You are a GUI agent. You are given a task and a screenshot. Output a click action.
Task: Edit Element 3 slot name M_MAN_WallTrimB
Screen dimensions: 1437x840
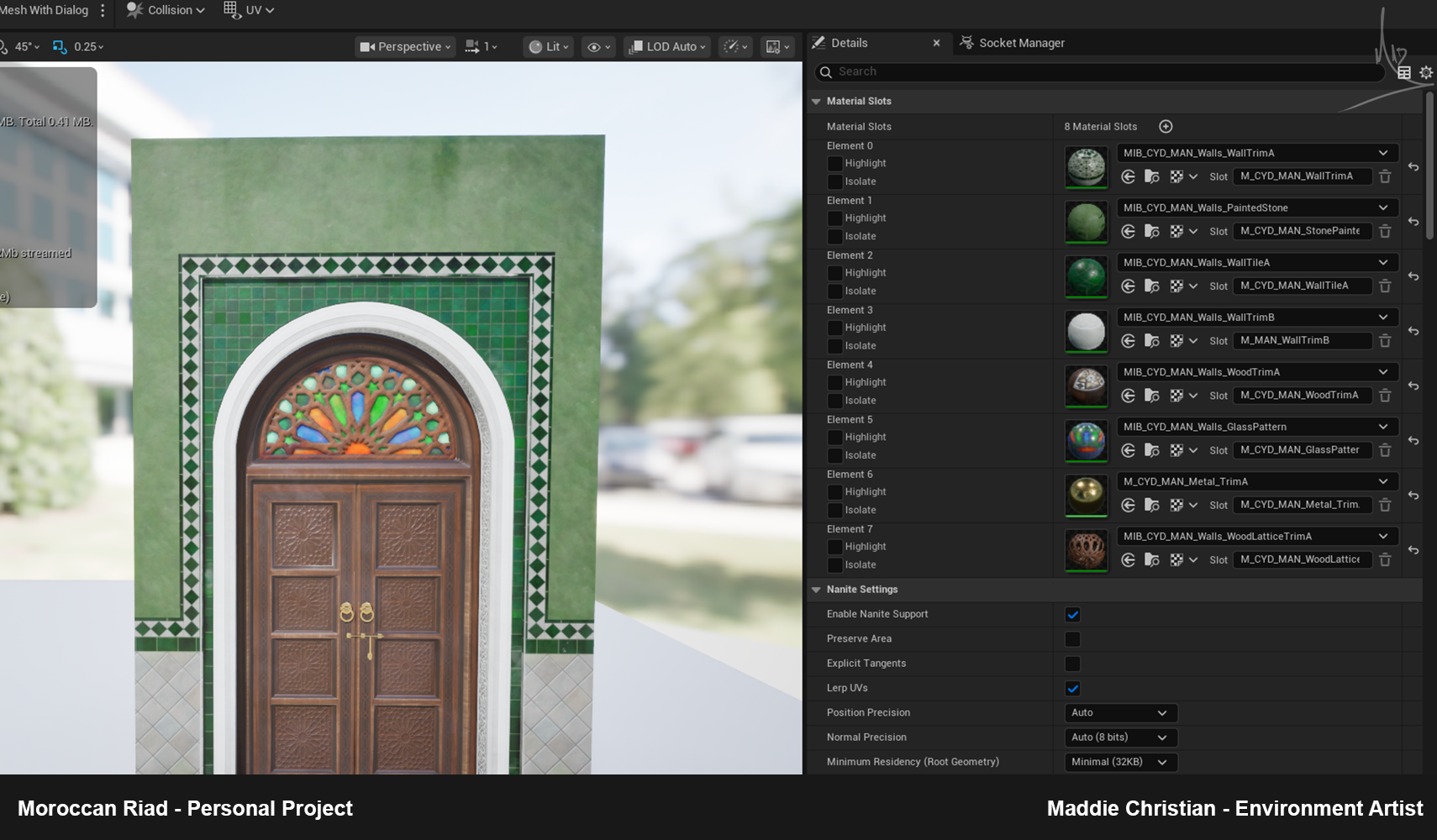pyautogui.click(x=1303, y=341)
